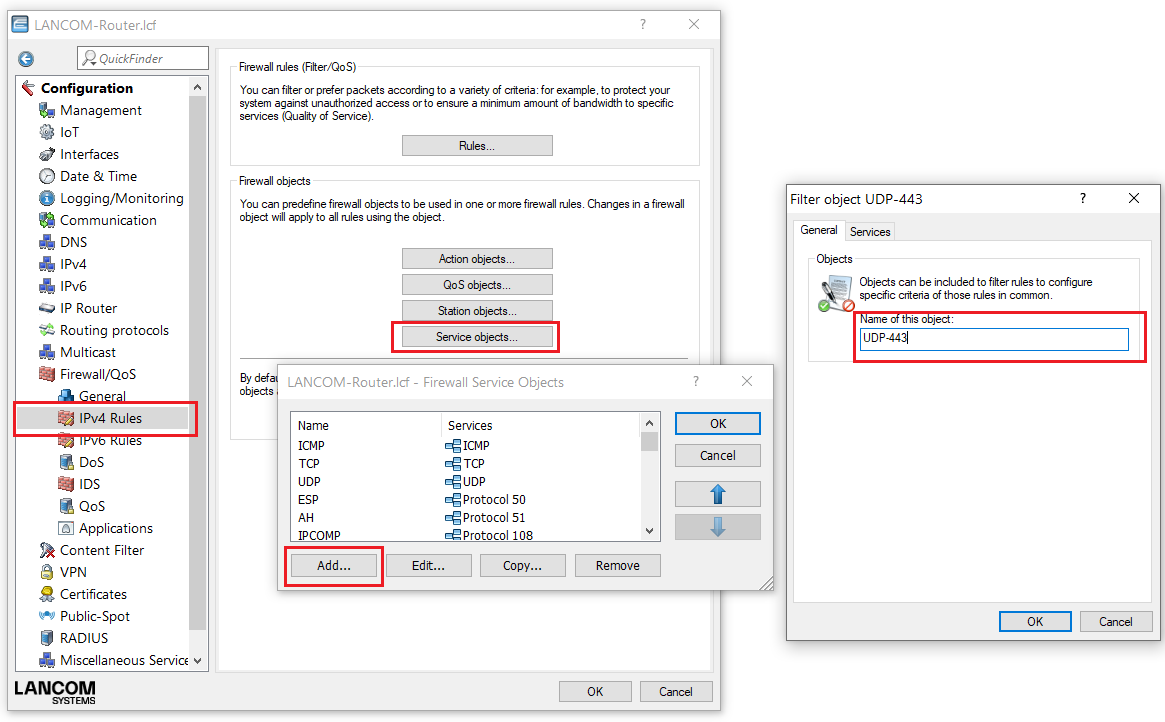Open the firewall Rules... button
This screenshot has height=722, width=1165.
[x=477, y=146]
